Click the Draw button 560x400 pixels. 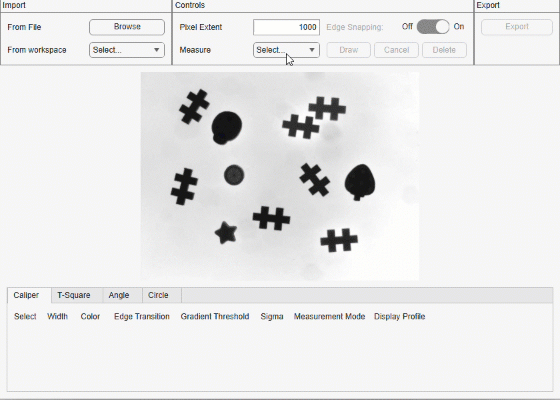click(349, 50)
